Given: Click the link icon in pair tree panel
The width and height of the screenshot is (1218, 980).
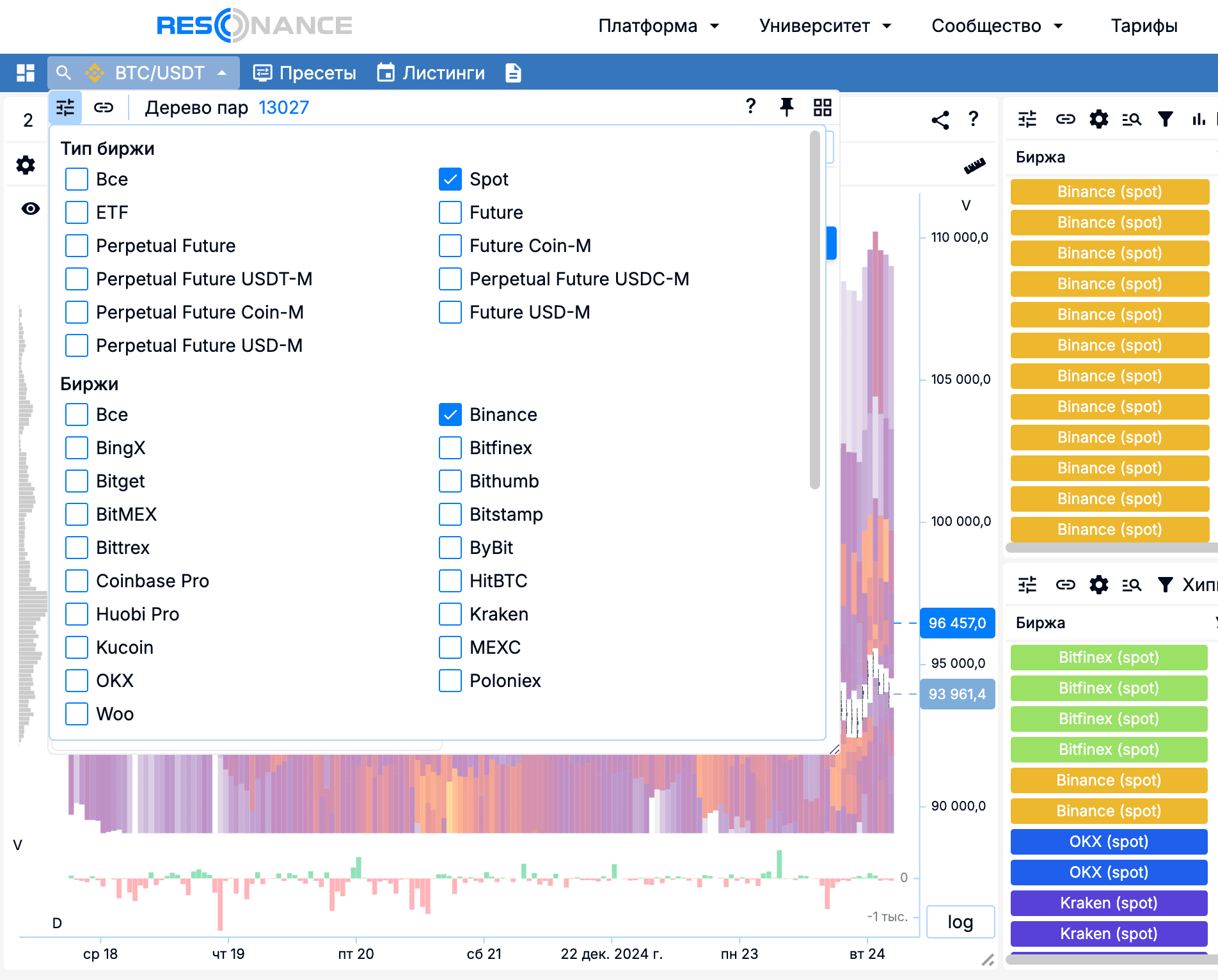Looking at the screenshot, I should (x=104, y=107).
